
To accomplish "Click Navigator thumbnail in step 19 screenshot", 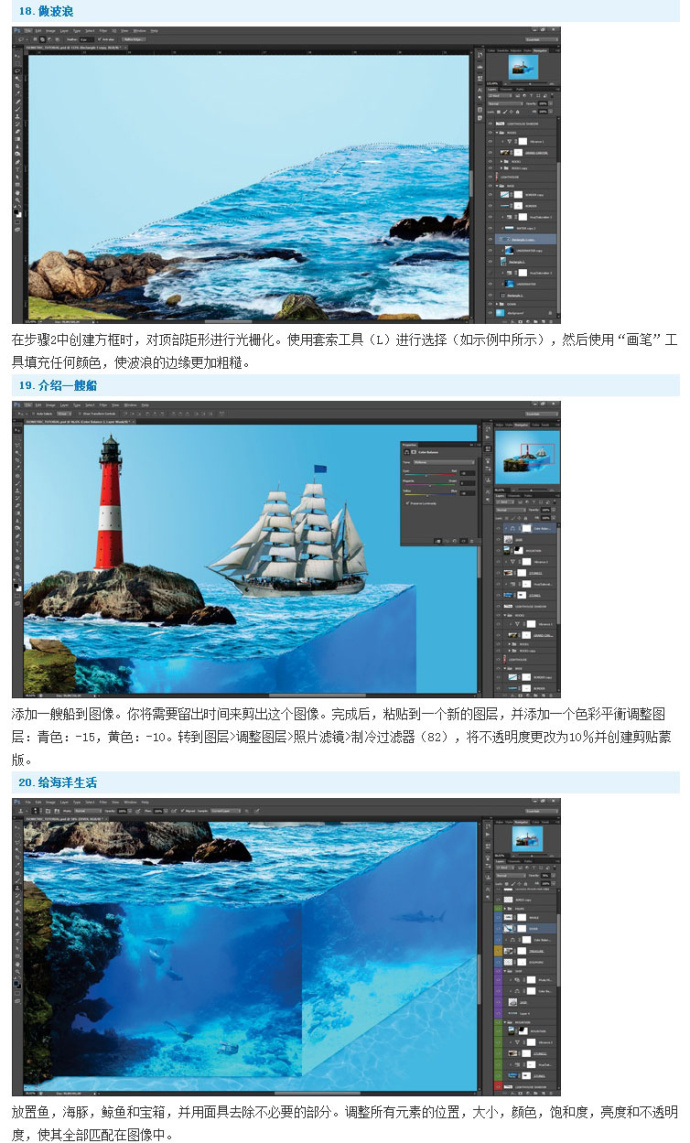I will click(528, 457).
